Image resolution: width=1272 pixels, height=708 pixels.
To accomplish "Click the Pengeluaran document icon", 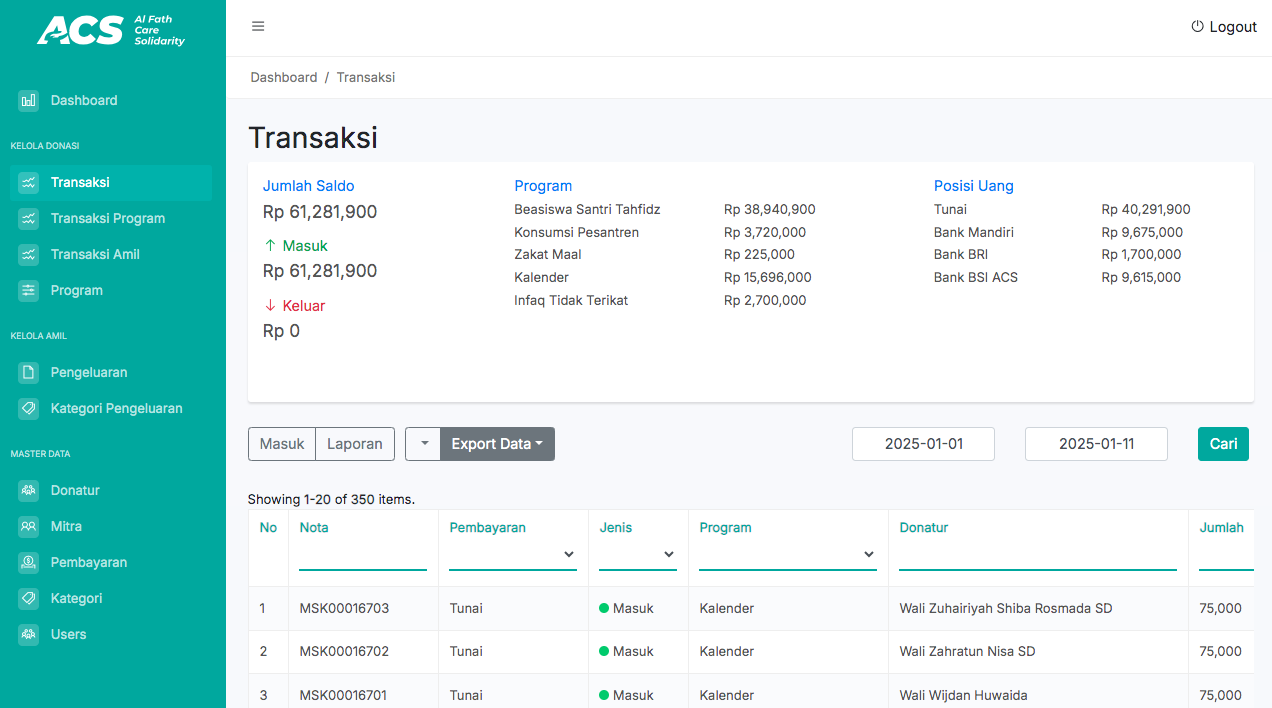I will 29,372.
